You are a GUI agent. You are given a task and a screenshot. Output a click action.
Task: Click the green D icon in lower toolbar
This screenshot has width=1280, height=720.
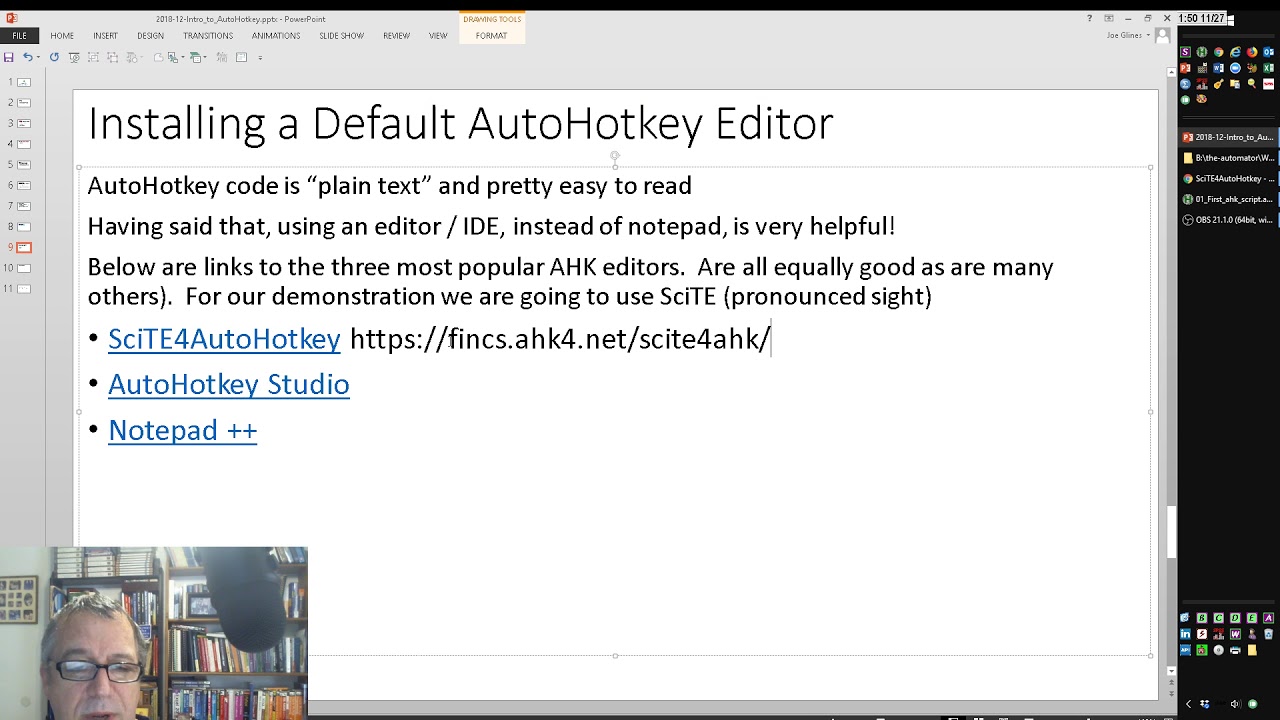point(1235,618)
